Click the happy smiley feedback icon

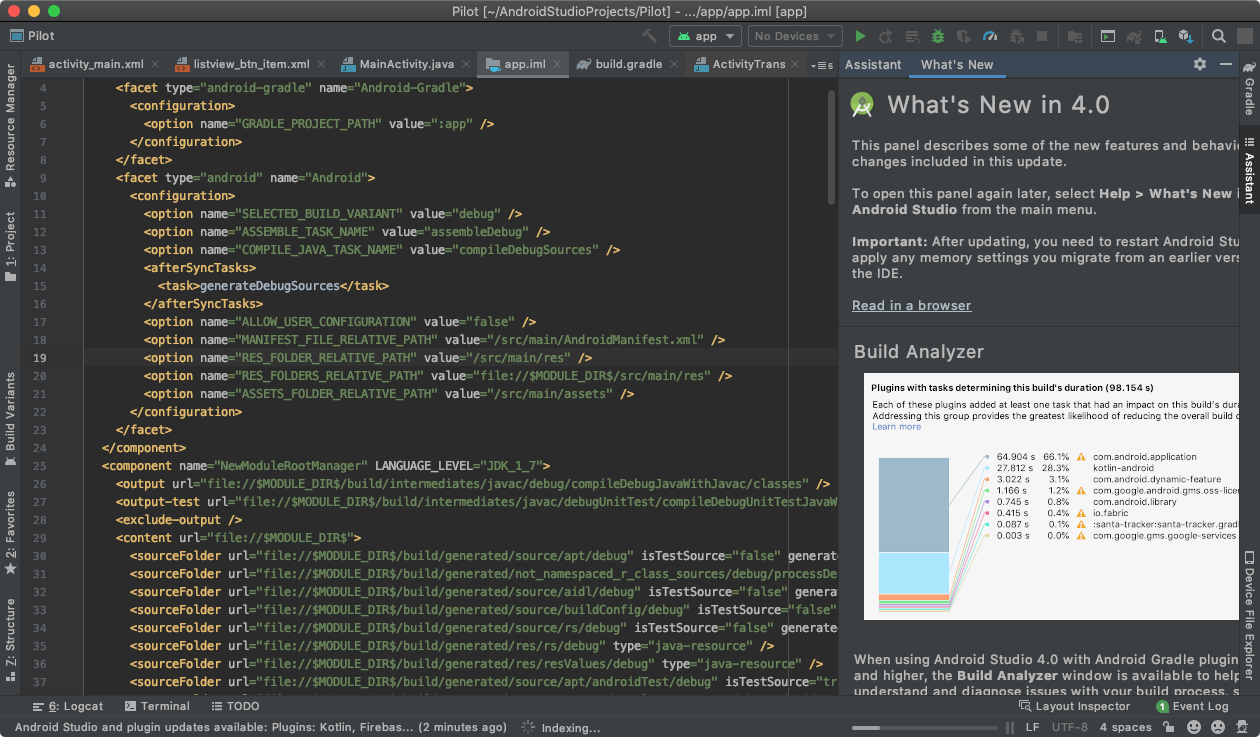1194,728
